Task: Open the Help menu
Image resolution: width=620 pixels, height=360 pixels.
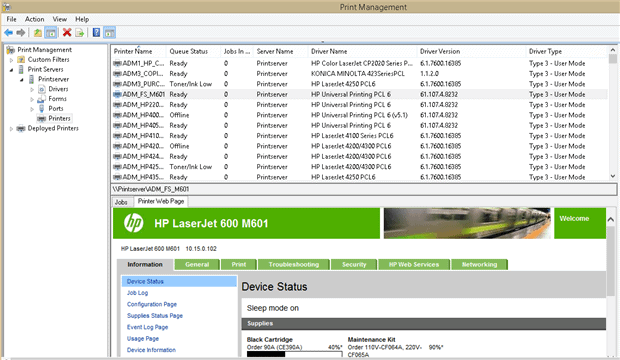Action: click(x=82, y=19)
